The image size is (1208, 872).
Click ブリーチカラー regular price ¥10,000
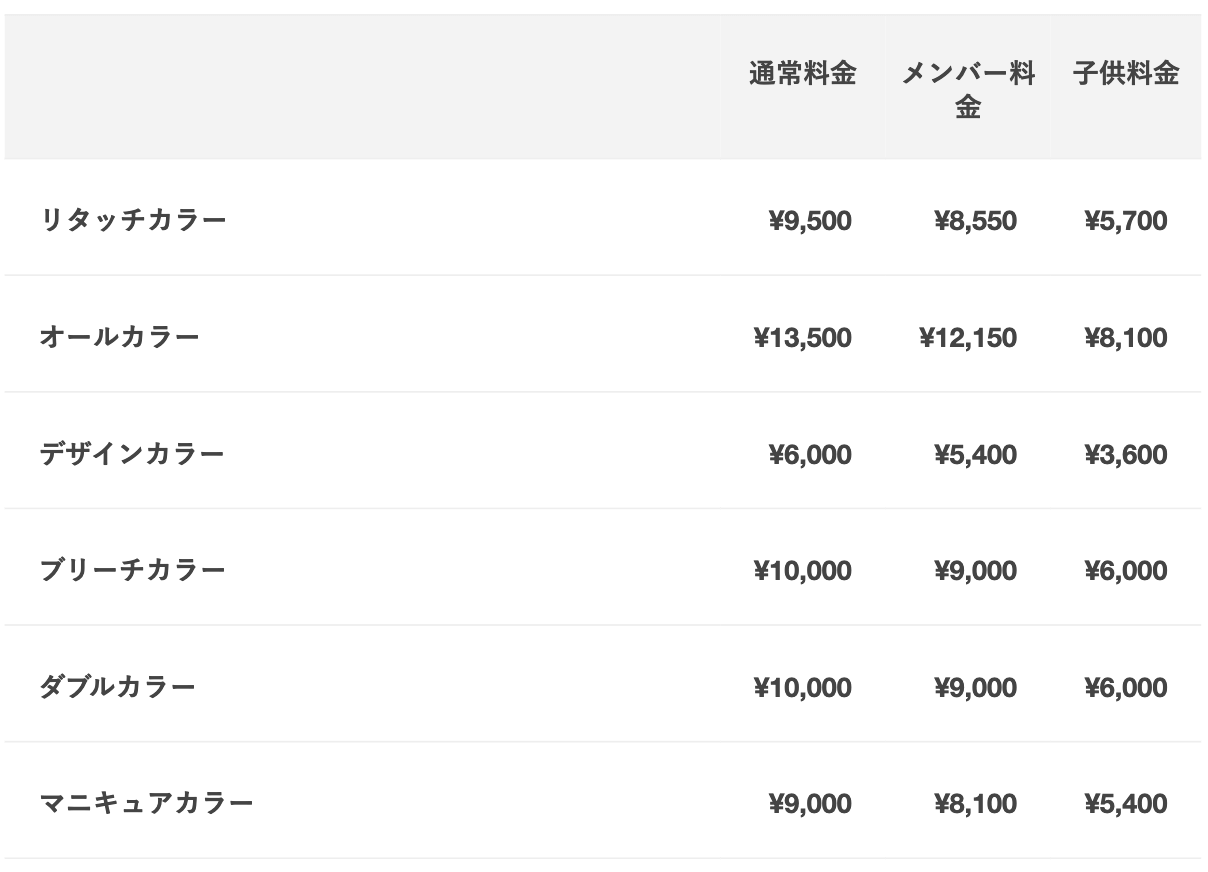pyautogui.click(x=803, y=571)
